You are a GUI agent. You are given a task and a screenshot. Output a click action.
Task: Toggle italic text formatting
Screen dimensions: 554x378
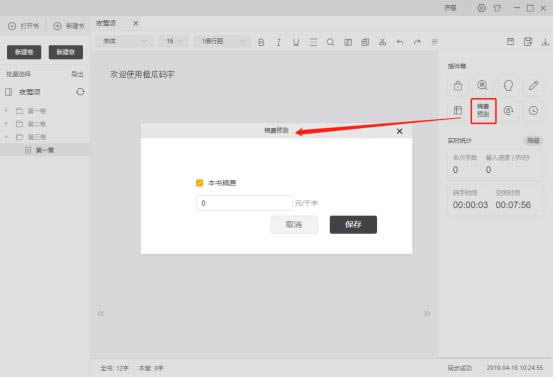279,42
